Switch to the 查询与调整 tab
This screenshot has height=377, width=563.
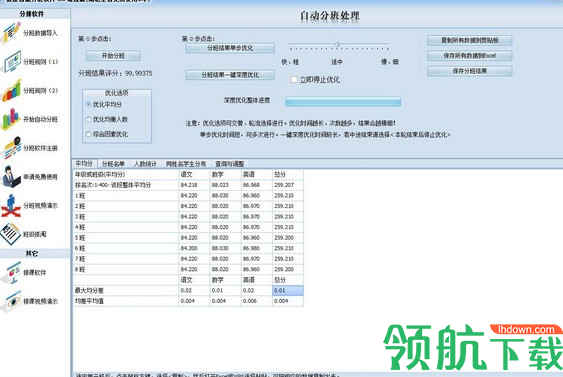(230, 164)
